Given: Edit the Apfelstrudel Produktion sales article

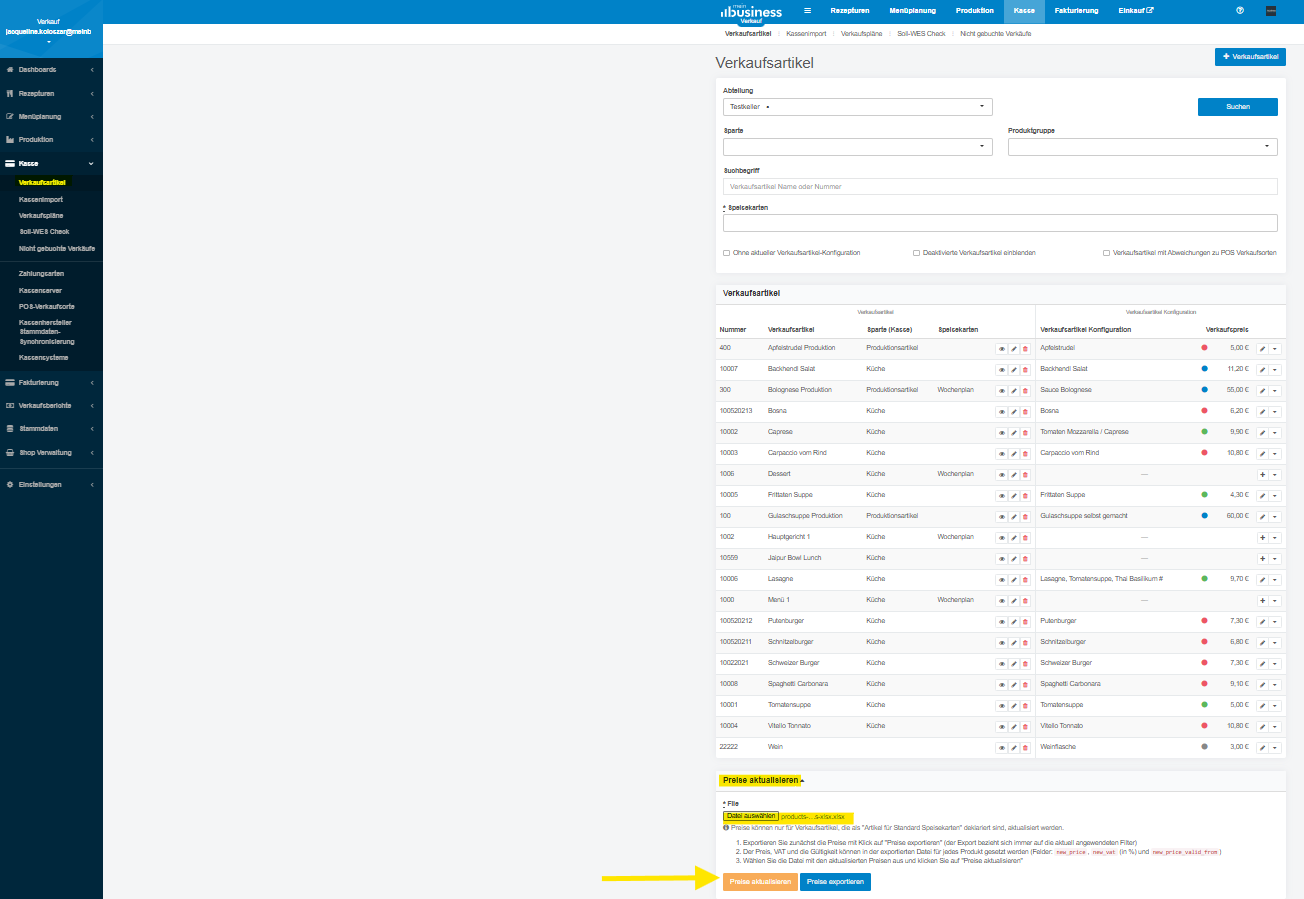Looking at the screenshot, I should pyautogui.click(x=1013, y=348).
